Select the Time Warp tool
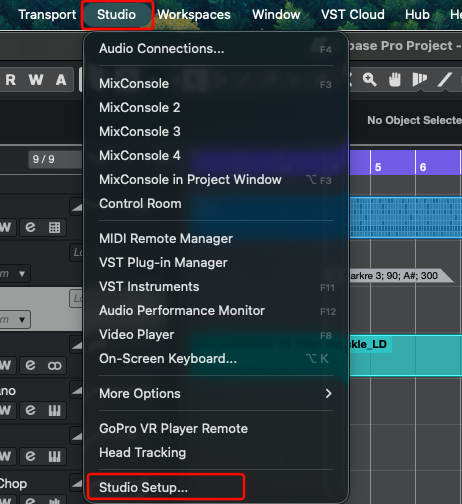462x504 pixels. (419, 80)
